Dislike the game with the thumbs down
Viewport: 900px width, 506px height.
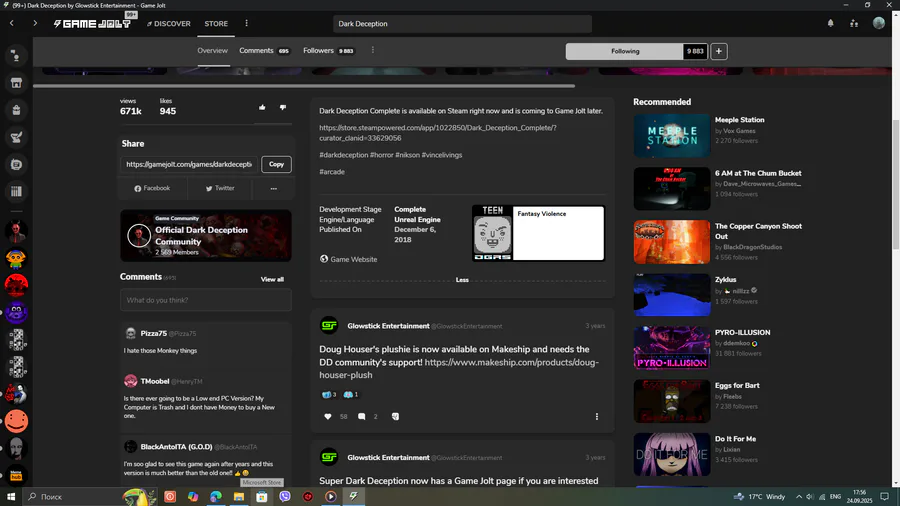(x=283, y=107)
